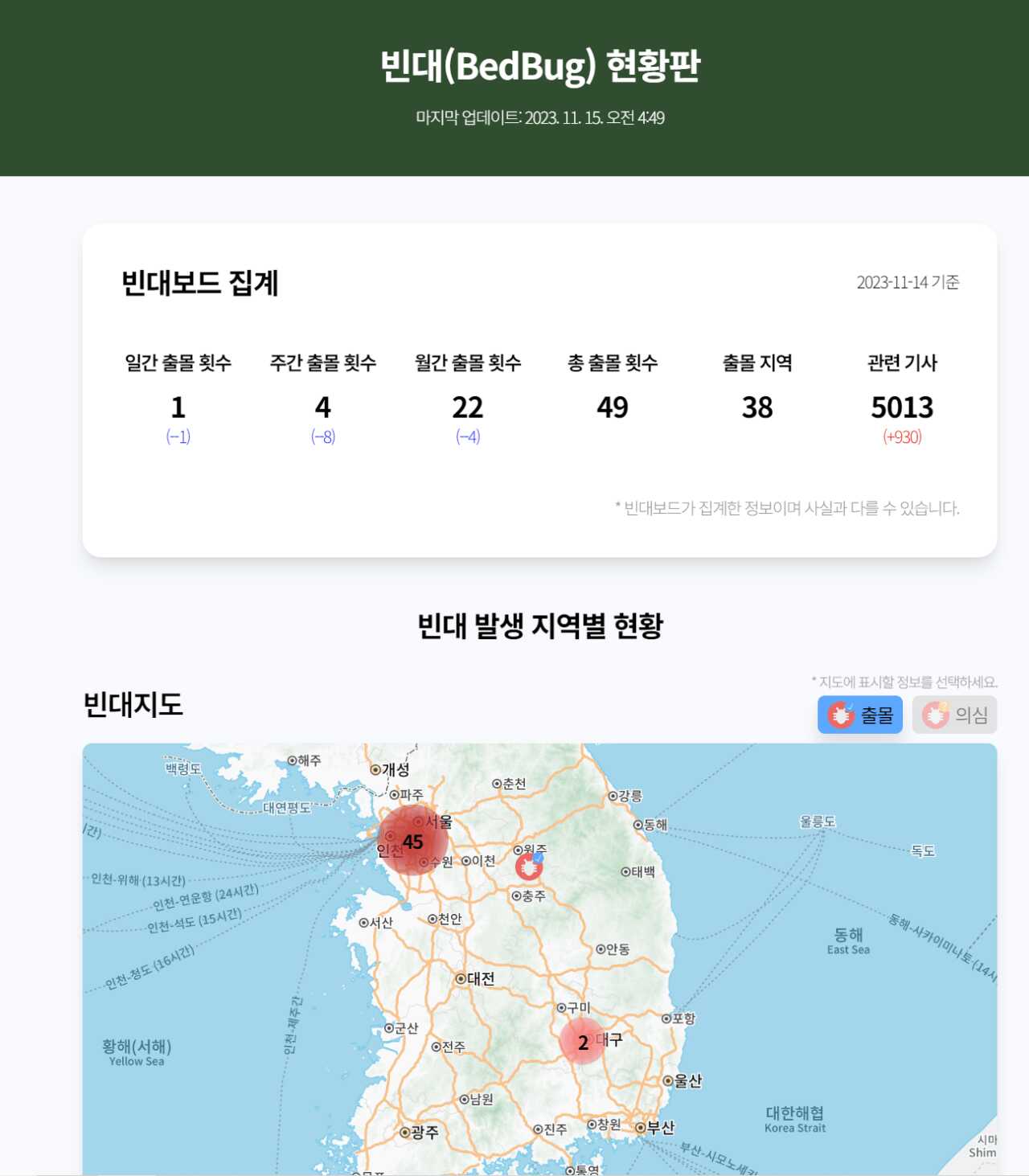The image size is (1029, 1176).
Task: Click the 독도 label on the map
Action: click(923, 850)
